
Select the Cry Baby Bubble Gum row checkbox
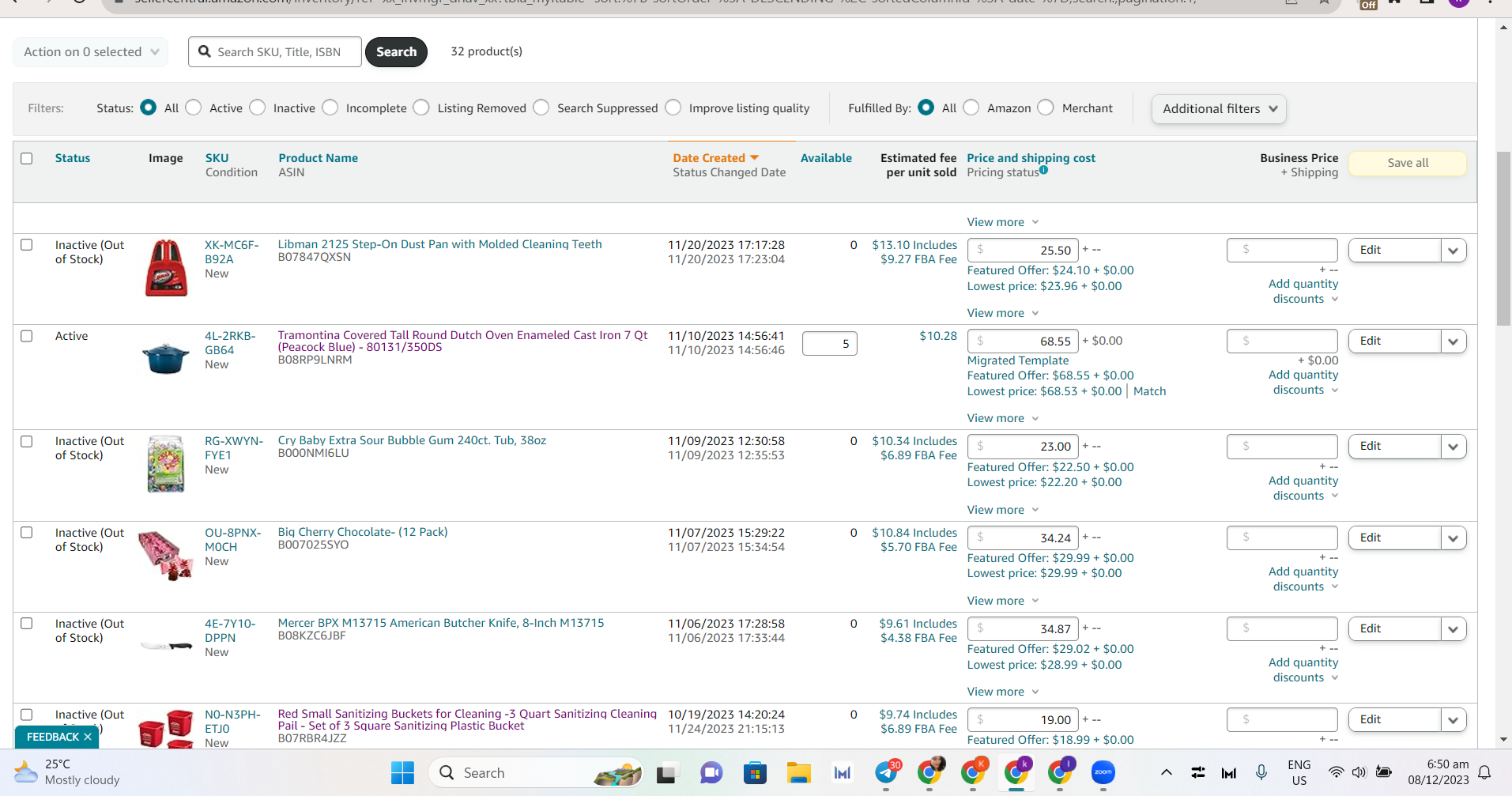[27, 441]
